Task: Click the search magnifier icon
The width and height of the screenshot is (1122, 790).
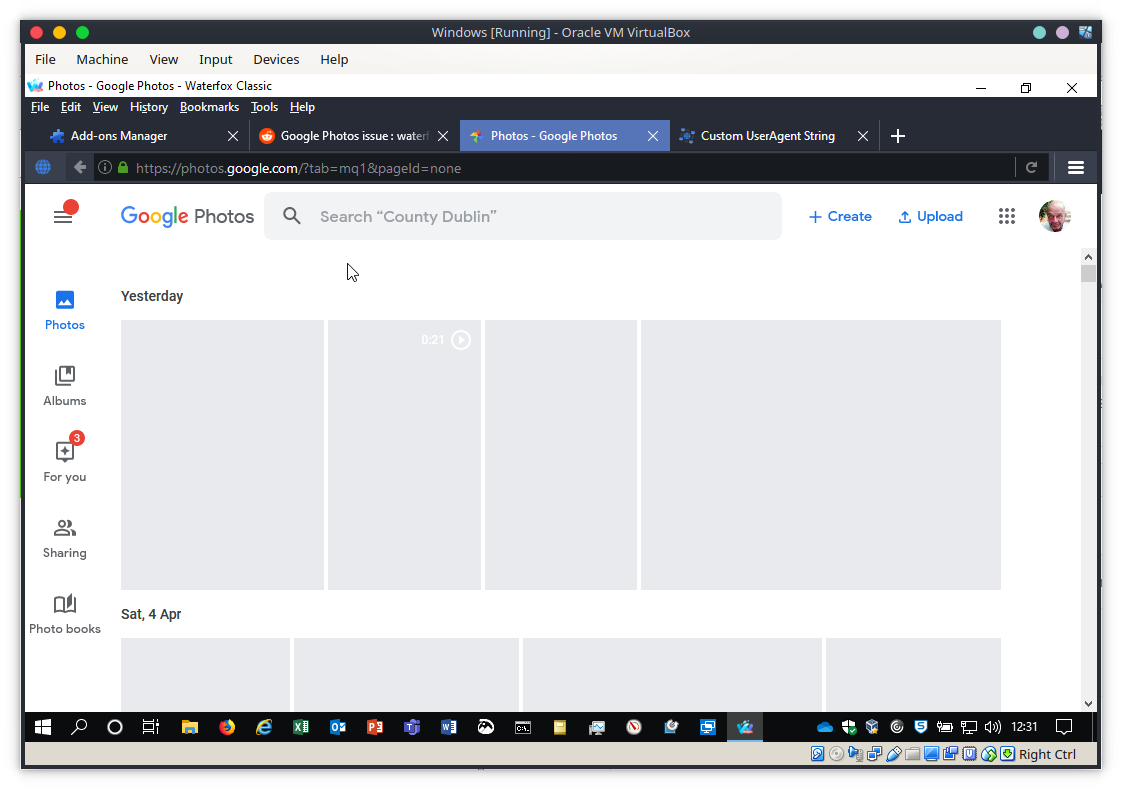Action: click(291, 216)
